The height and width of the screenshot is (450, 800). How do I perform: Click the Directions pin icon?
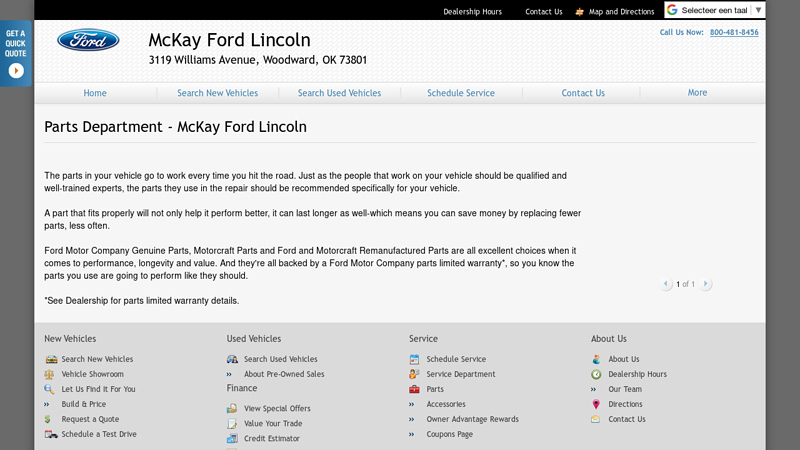click(596, 404)
